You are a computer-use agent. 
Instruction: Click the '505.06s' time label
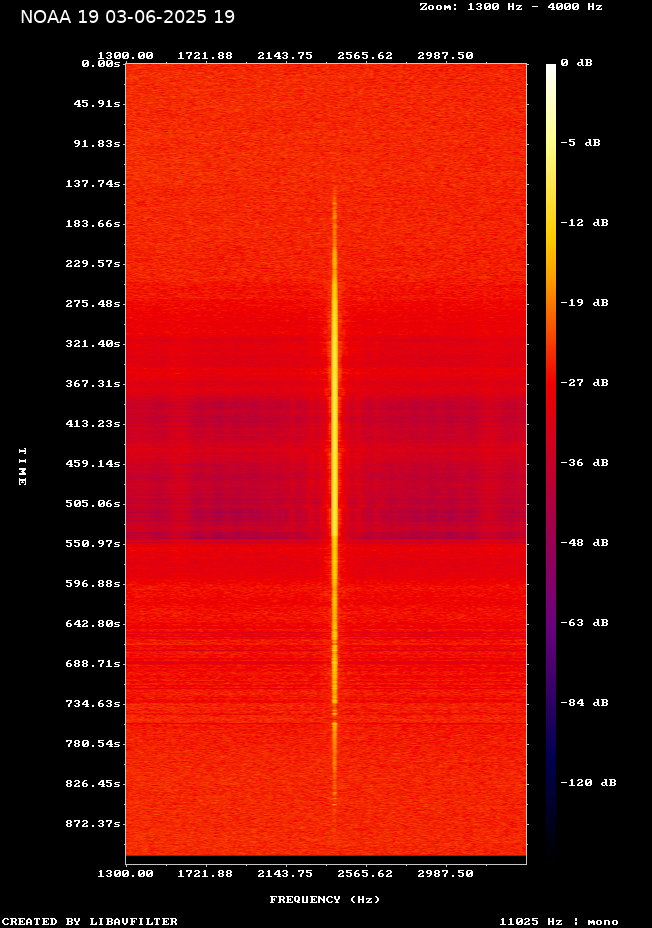[x=93, y=504]
